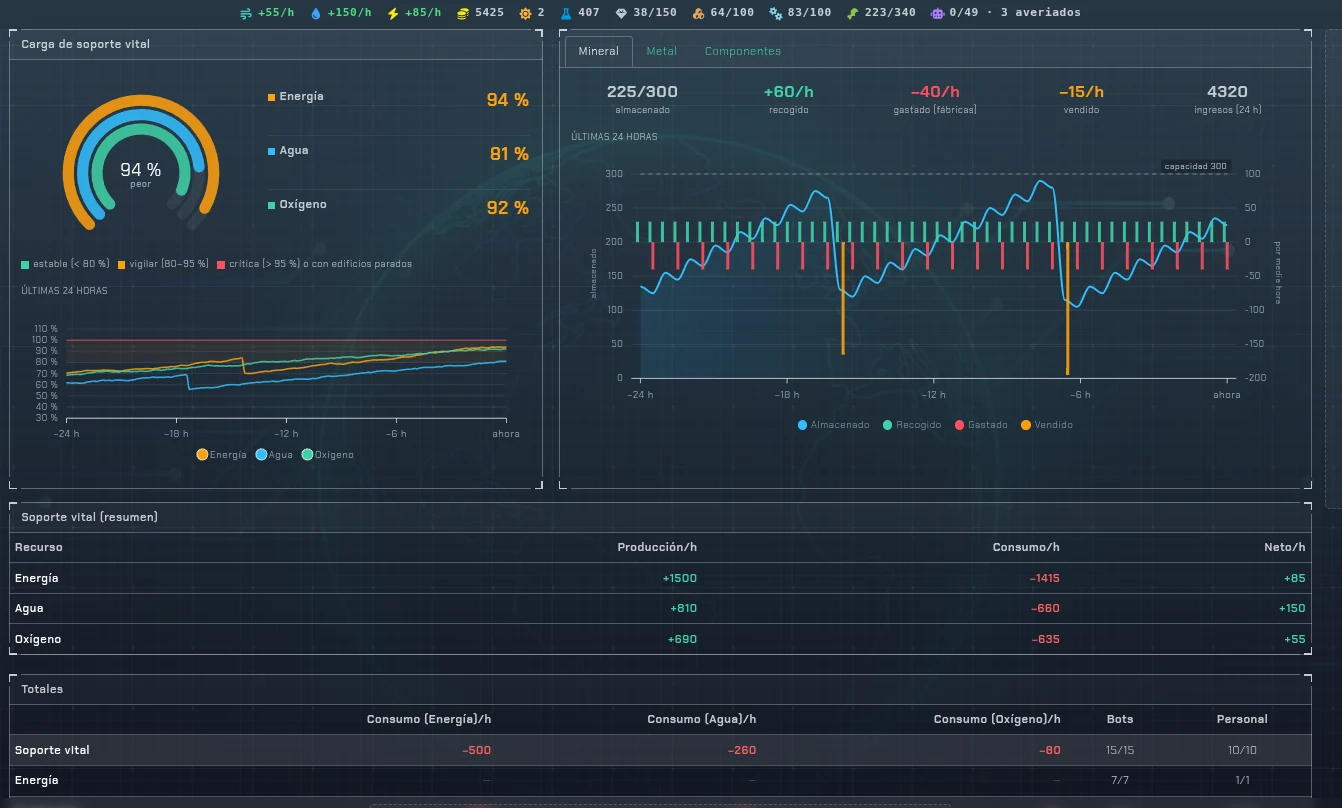The image size is (1342, 808).
Task: Click the blue flask icon
Action: coord(566,13)
